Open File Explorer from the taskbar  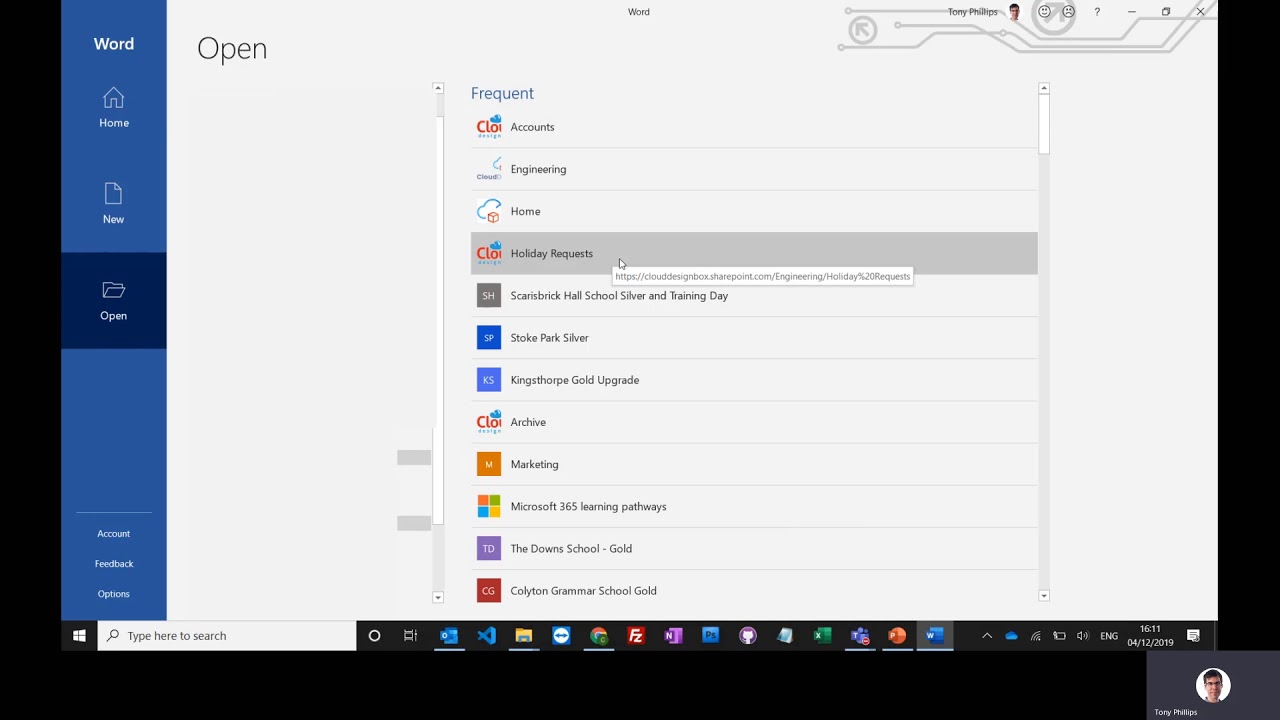(523, 635)
